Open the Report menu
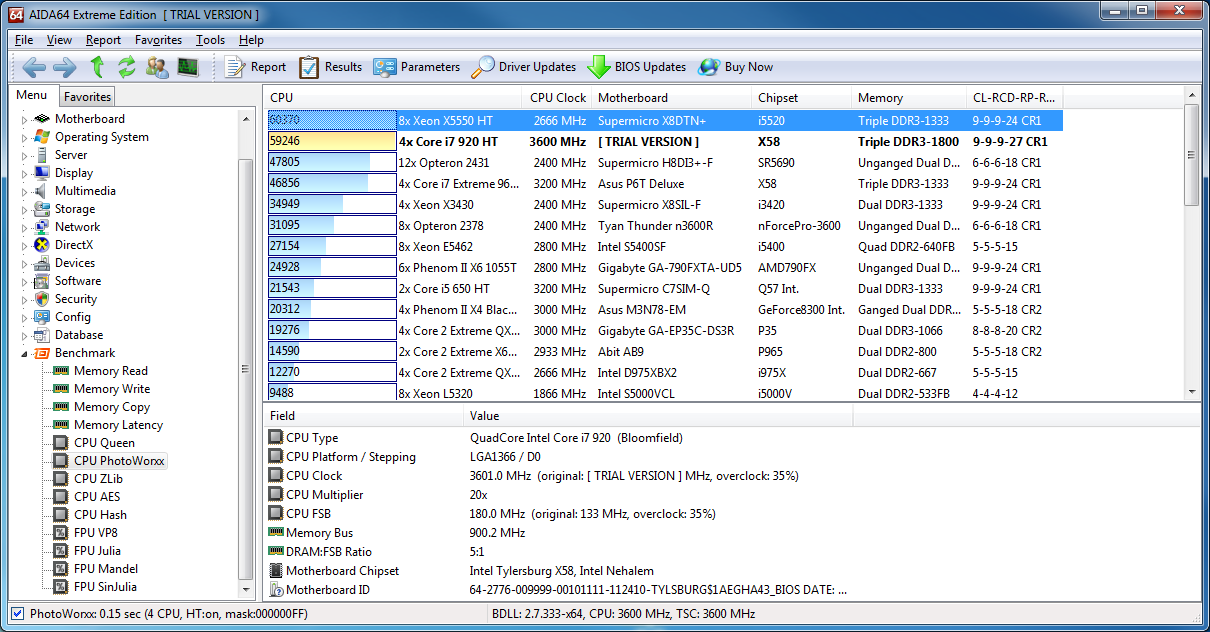1210x632 pixels. [103, 40]
